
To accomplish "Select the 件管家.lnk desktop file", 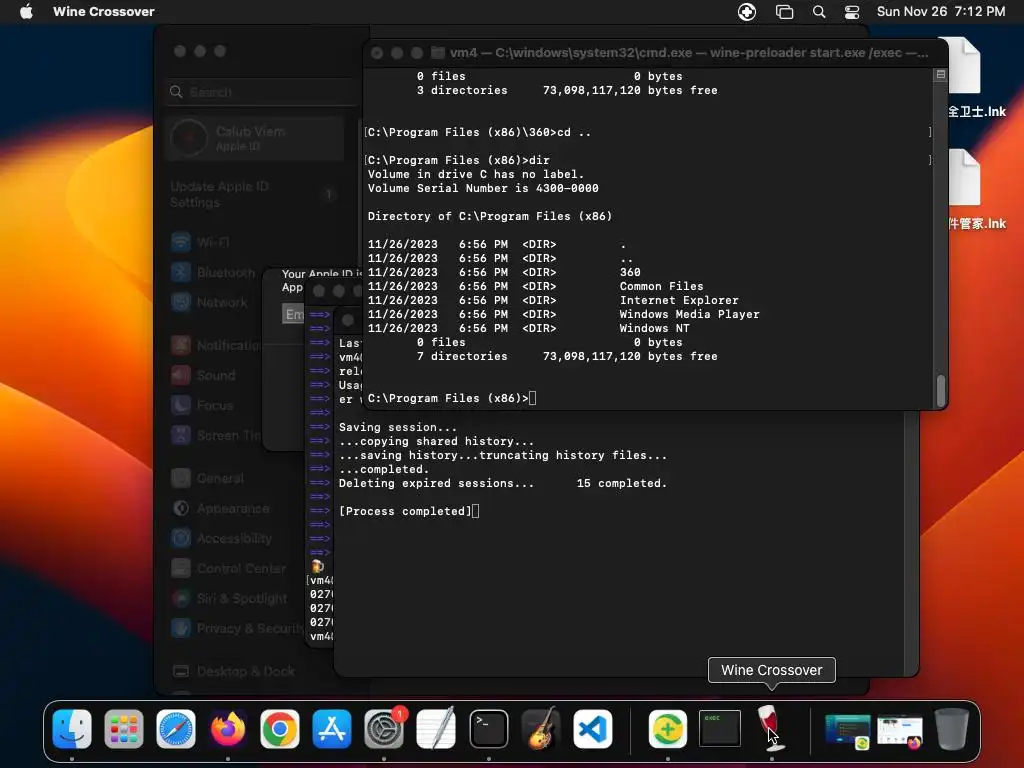I will pyautogui.click(x=976, y=190).
